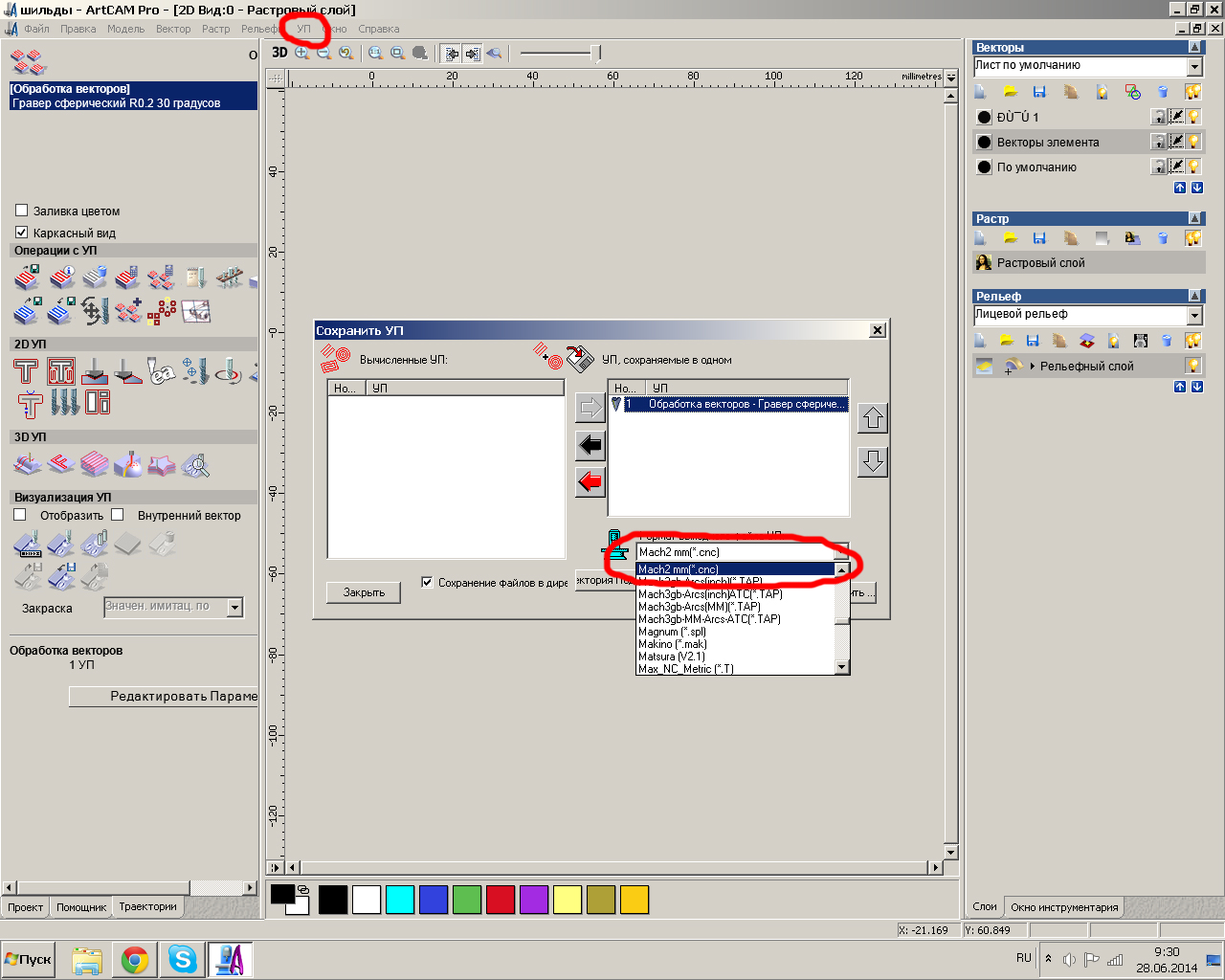Switch to the Проект tab
1225x980 pixels.
coord(26,906)
